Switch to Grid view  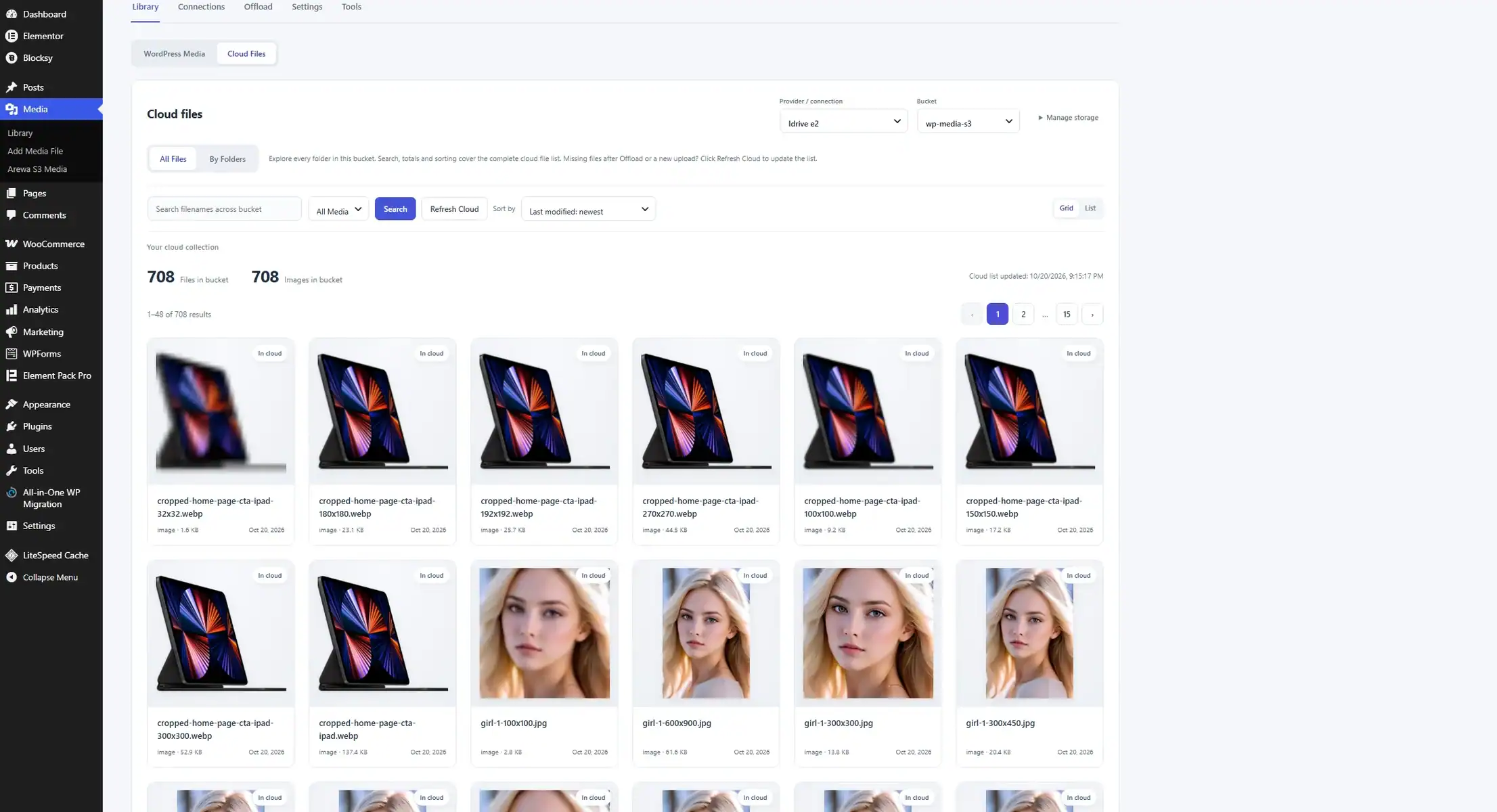point(1066,208)
